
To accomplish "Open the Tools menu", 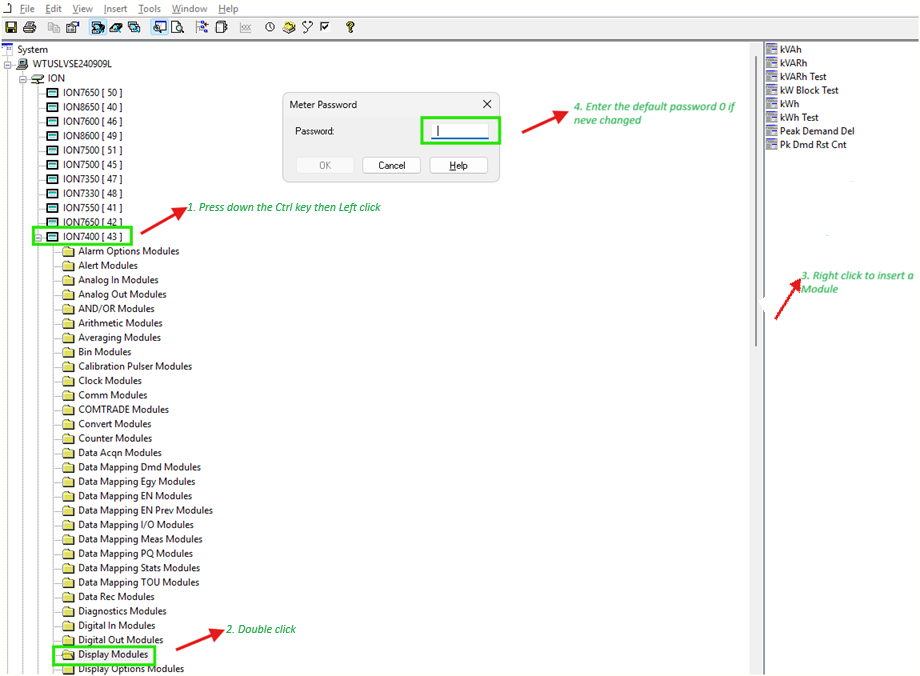I will click(x=149, y=9).
